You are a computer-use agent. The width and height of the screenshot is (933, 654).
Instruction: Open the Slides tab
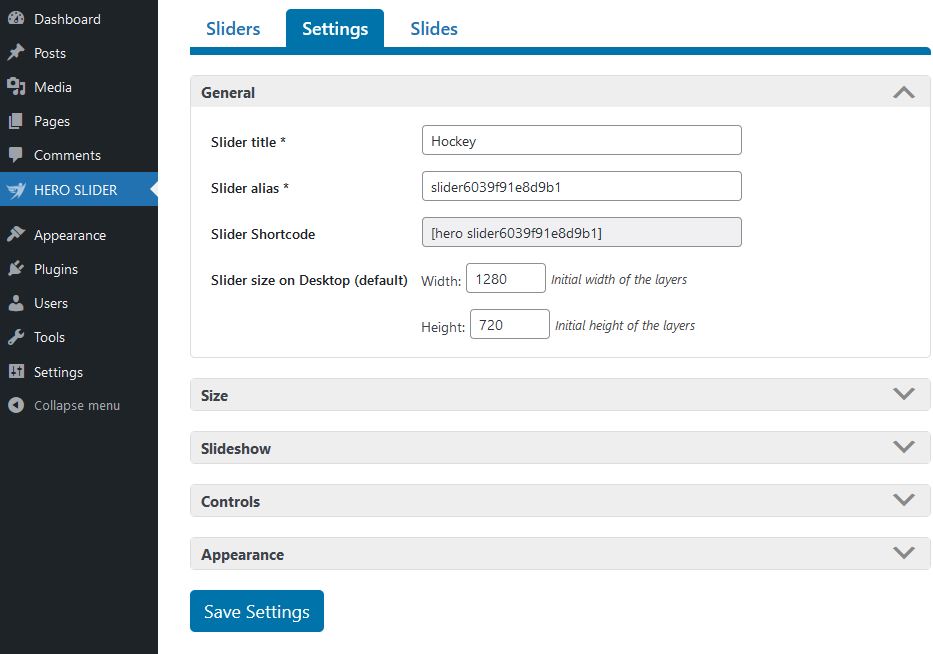pos(434,29)
